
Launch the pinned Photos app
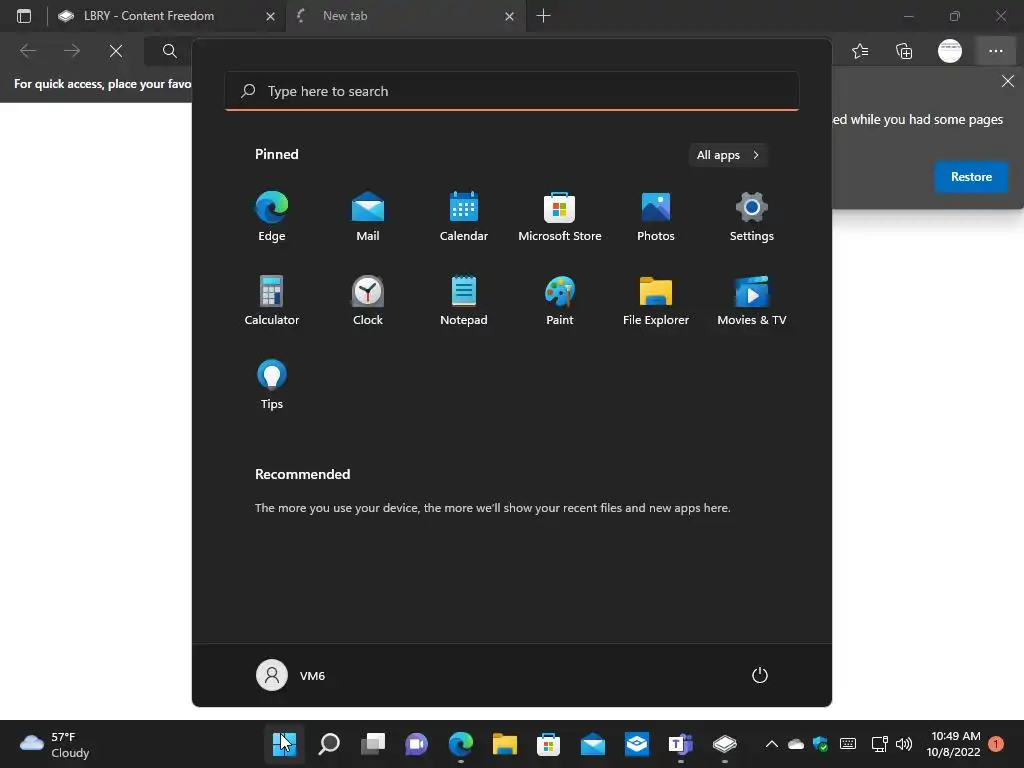[x=656, y=216]
